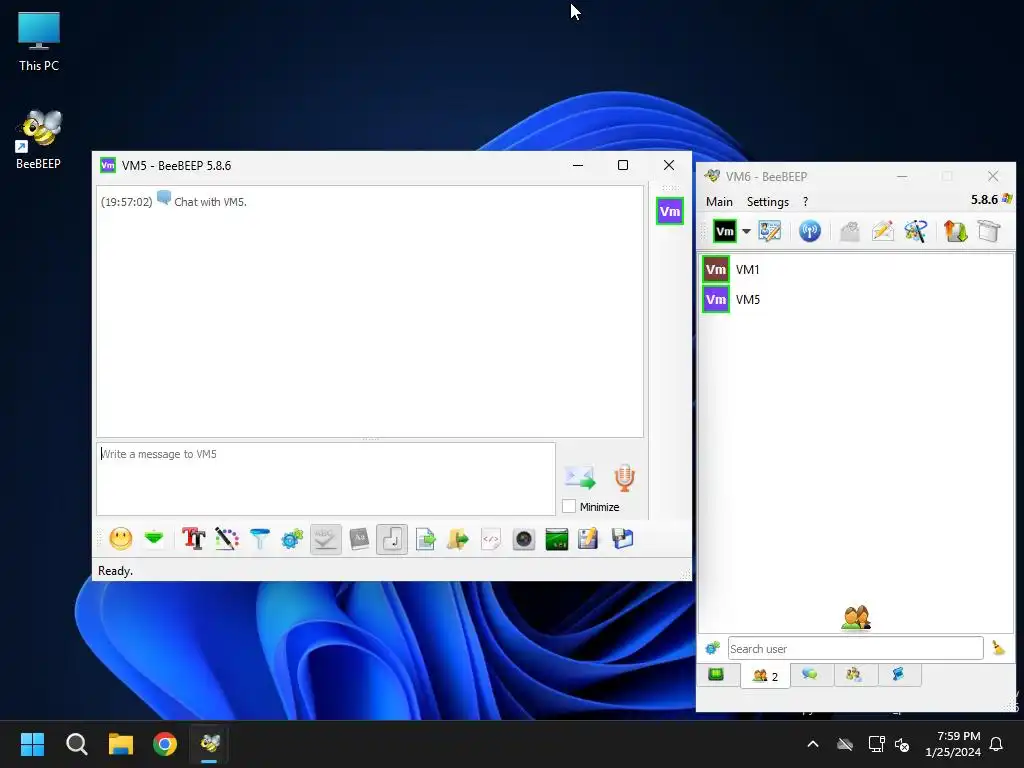Click the black Vm status avatar button
The width and height of the screenshot is (1024, 768).
pyautogui.click(x=725, y=231)
